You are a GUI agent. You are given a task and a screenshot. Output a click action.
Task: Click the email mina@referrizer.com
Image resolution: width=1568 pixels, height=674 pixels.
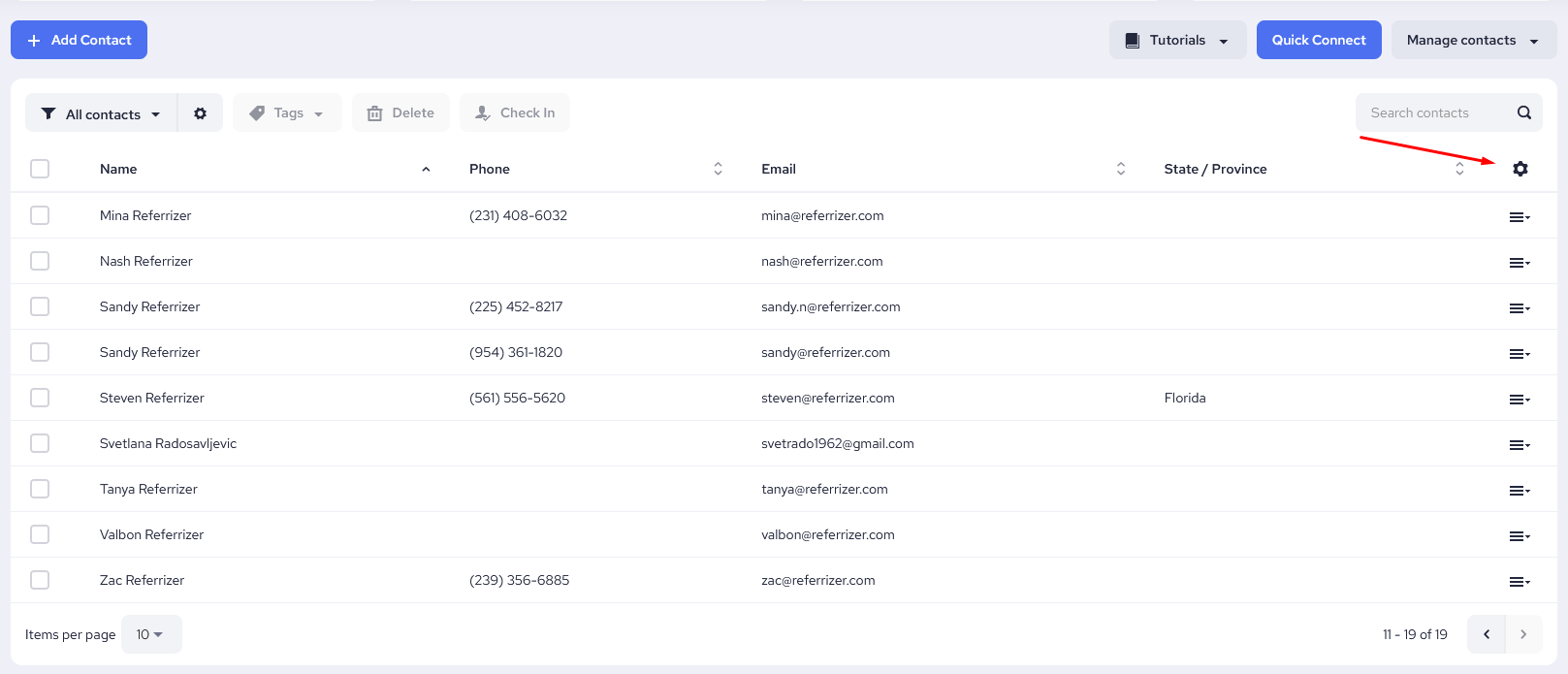coord(822,215)
